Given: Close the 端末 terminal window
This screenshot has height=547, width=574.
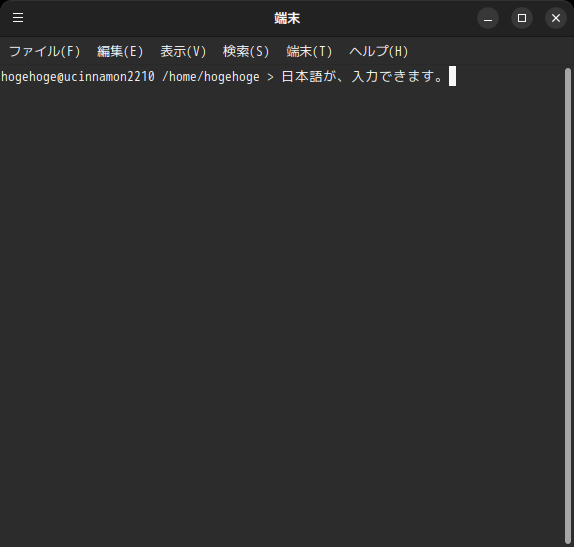Looking at the screenshot, I should click(x=556, y=18).
